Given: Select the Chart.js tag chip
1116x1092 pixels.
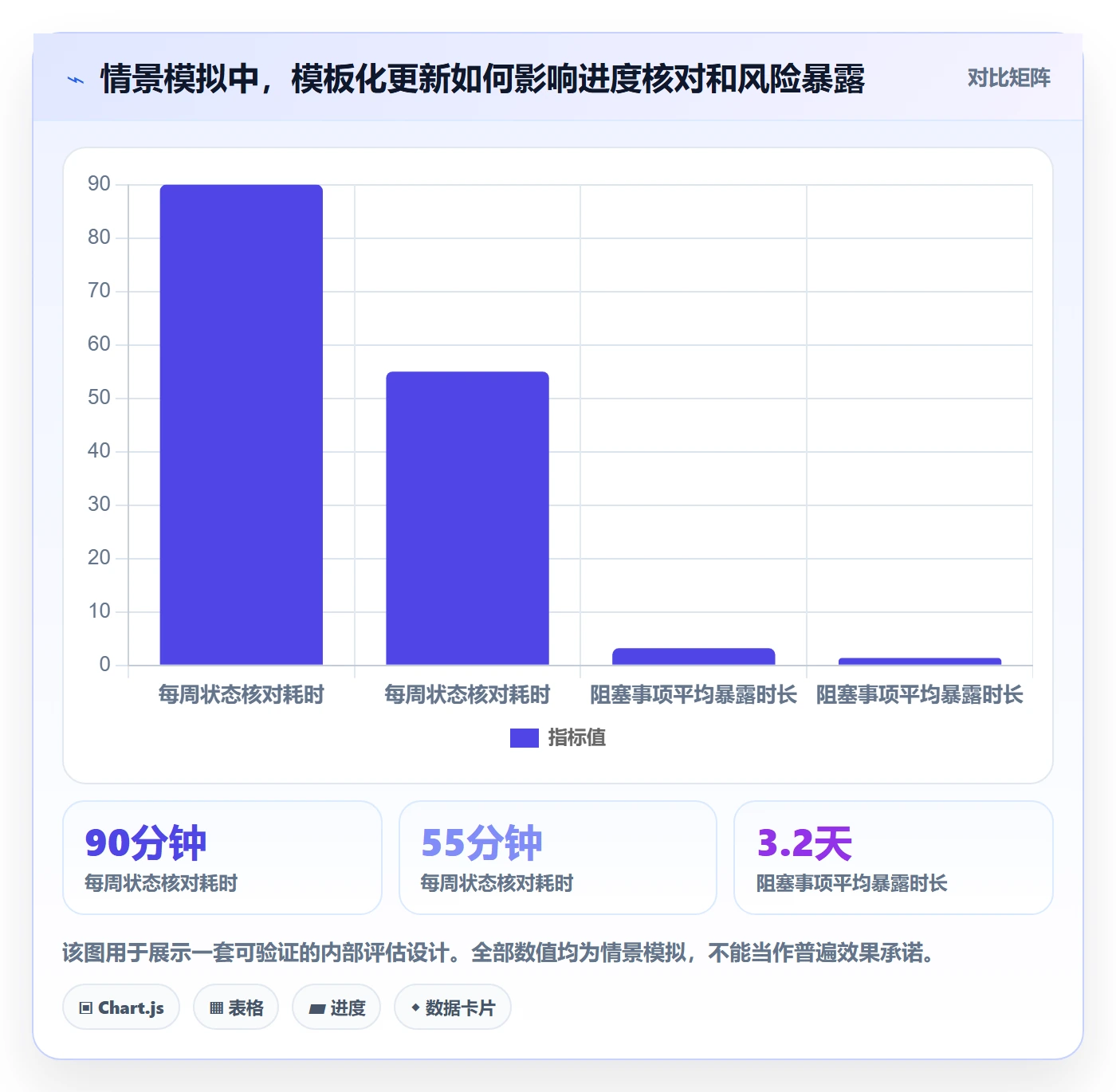Looking at the screenshot, I should tap(121, 1008).
